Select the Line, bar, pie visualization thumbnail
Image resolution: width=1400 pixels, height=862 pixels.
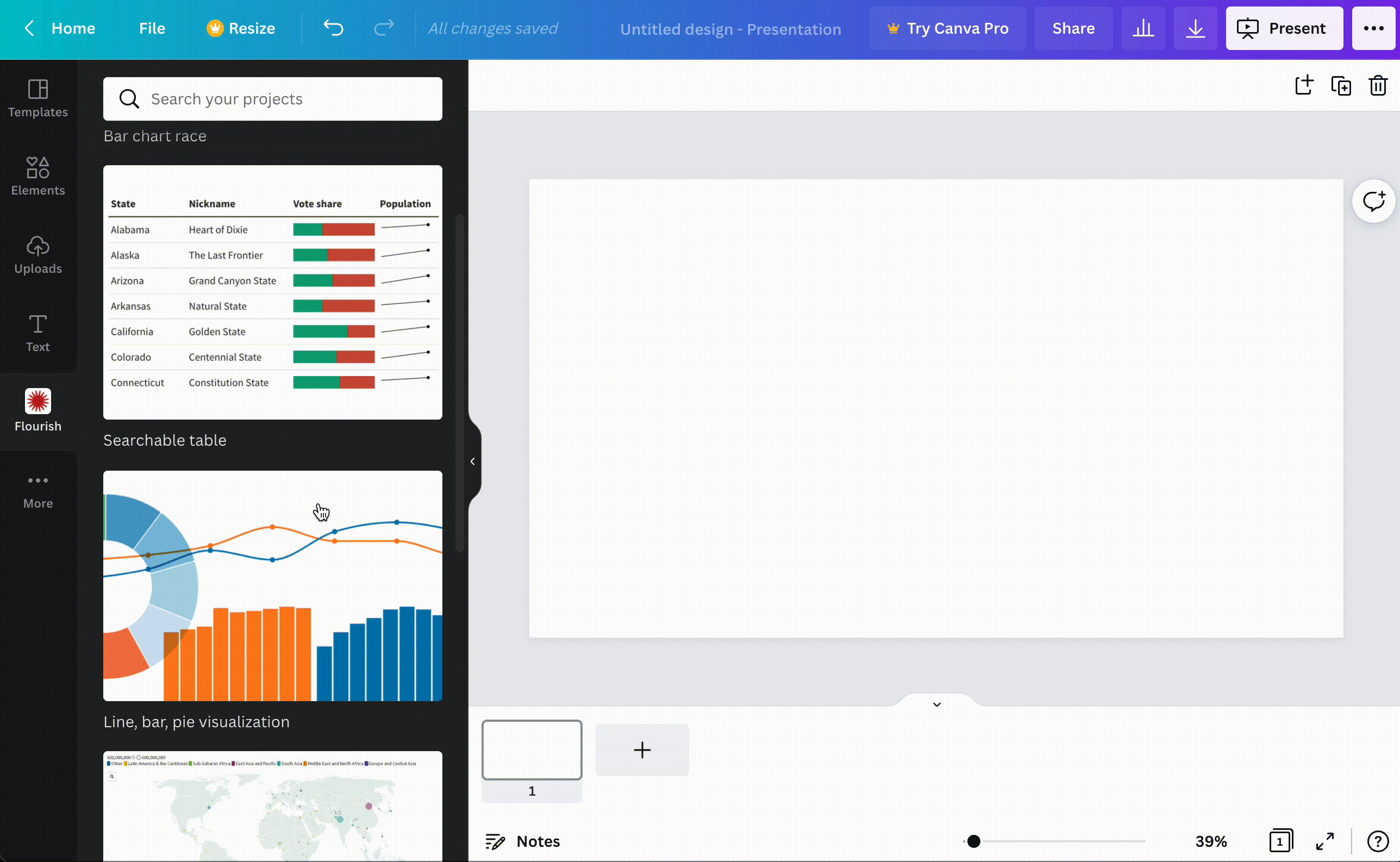(272, 585)
